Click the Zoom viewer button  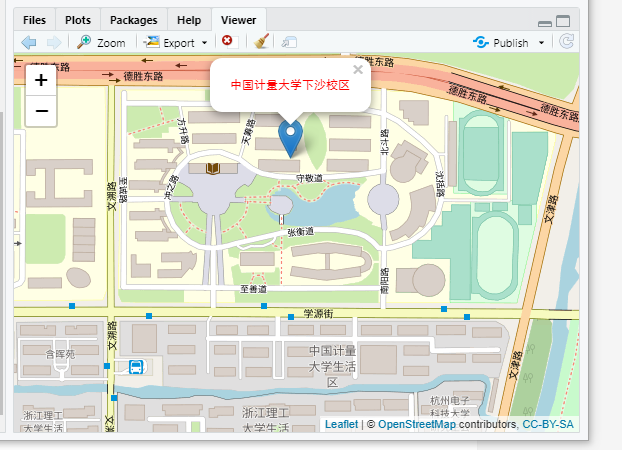[102, 42]
